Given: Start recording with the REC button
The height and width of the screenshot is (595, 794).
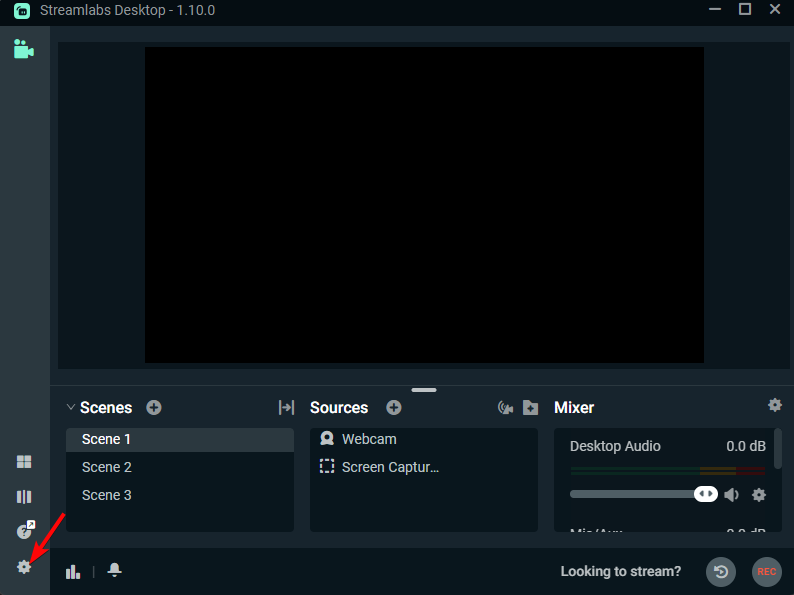Looking at the screenshot, I should [767, 572].
